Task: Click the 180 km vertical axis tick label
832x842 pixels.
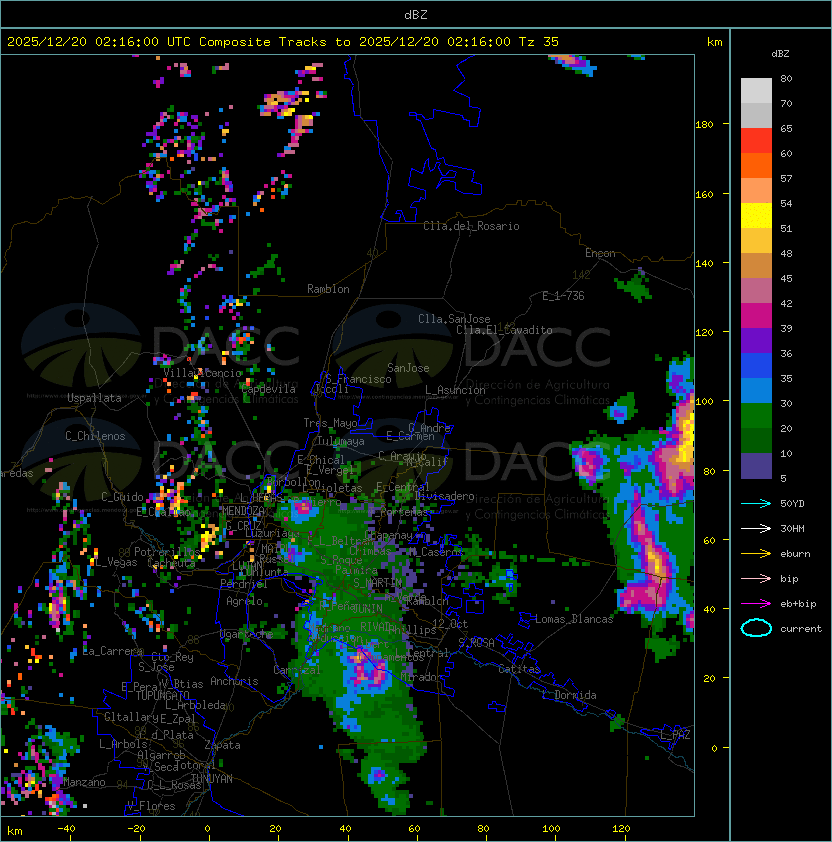Action: click(704, 125)
